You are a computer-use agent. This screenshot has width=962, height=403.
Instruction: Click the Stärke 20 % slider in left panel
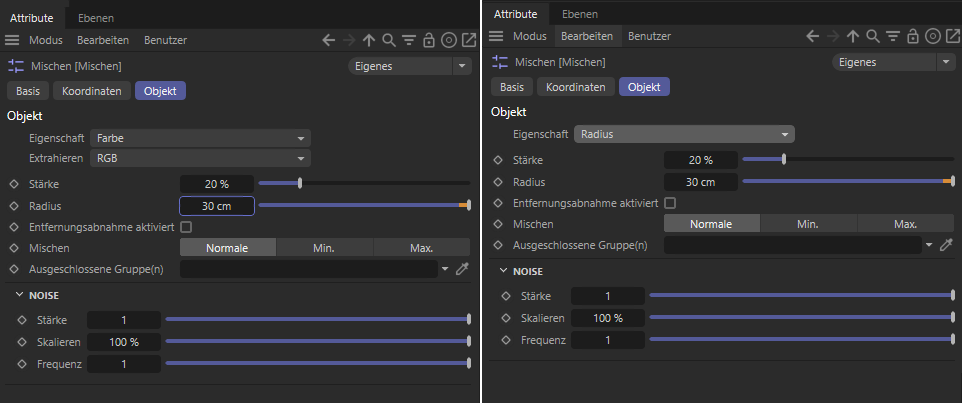point(364,183)
